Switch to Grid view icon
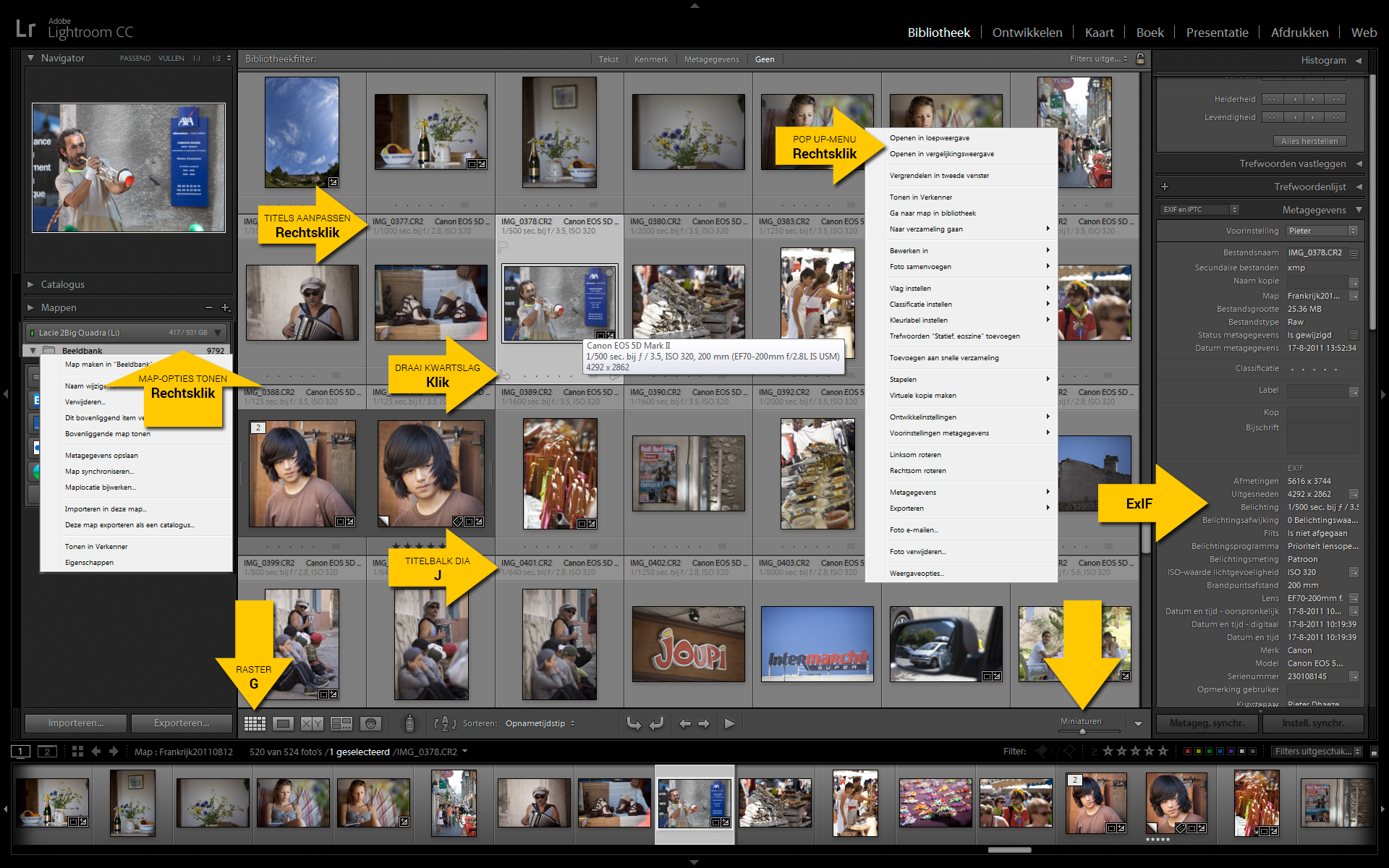The image size is (1389, 868). 255,723
